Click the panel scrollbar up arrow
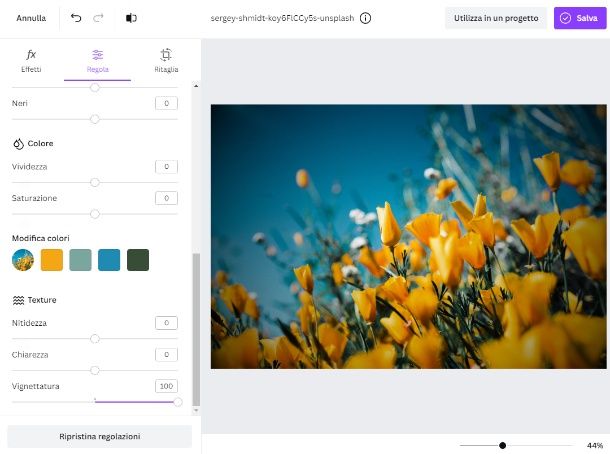The image size is (610, 454). click(196, 86)
